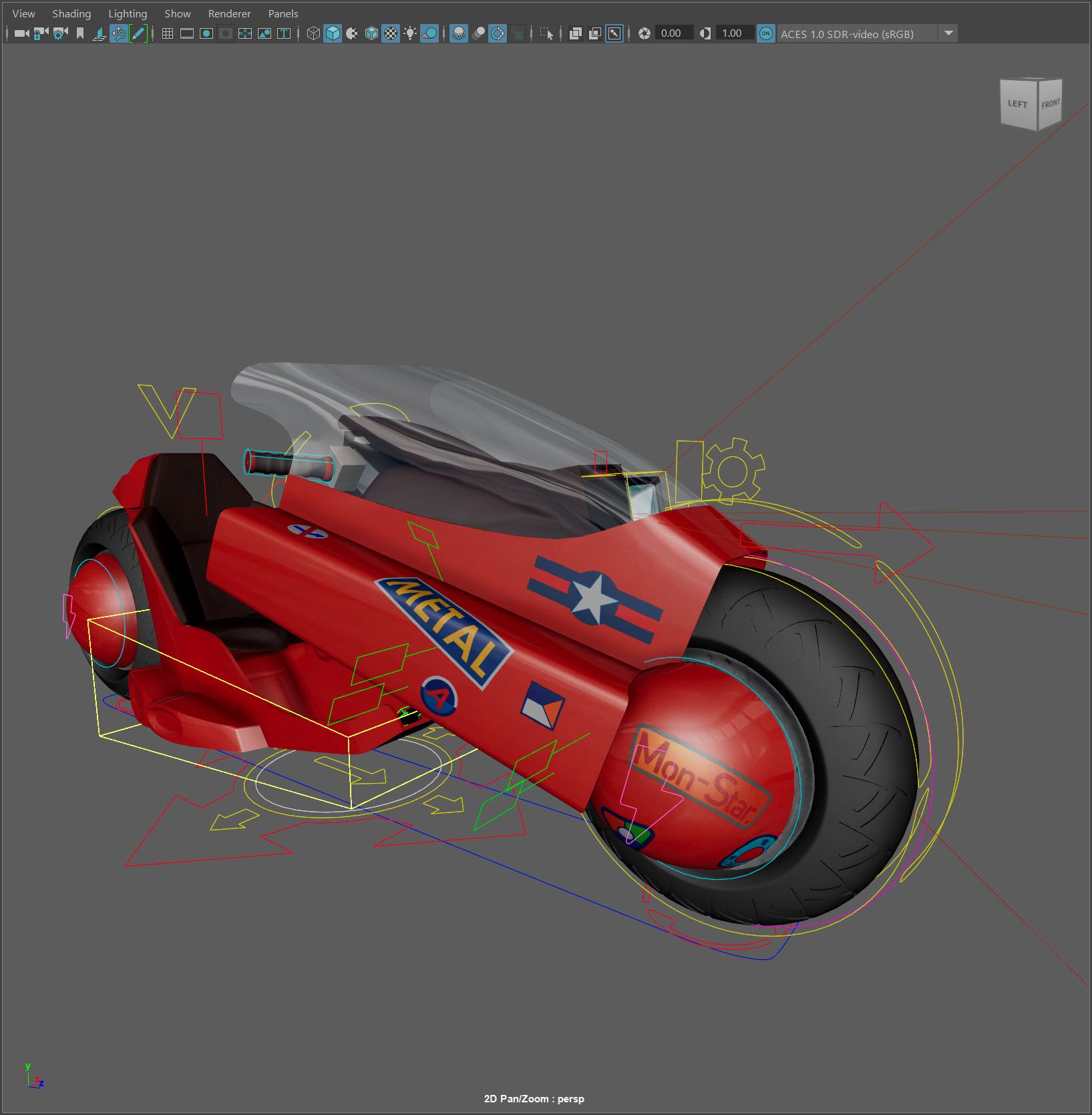Viewport: 1092px width, 1115px height.
Task: Open Camera Attributes from the gear-camera icon
Action: [60, 33]
